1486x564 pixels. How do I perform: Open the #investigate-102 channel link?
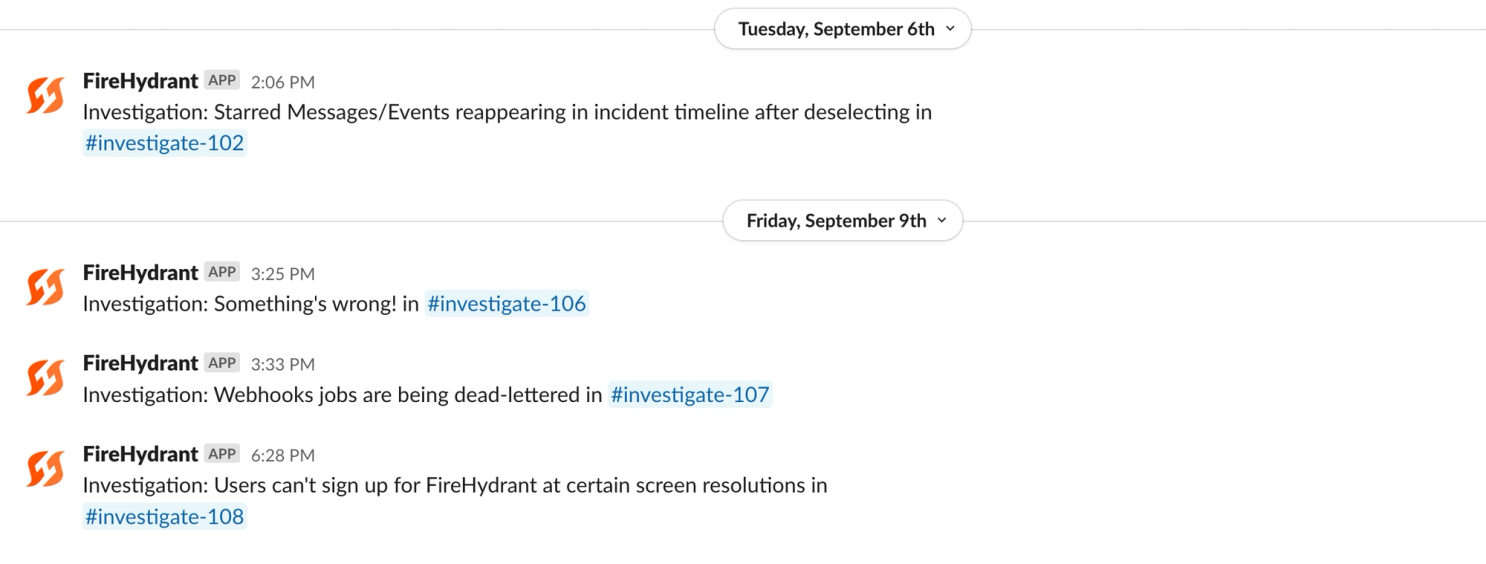[x=164, y=143]
